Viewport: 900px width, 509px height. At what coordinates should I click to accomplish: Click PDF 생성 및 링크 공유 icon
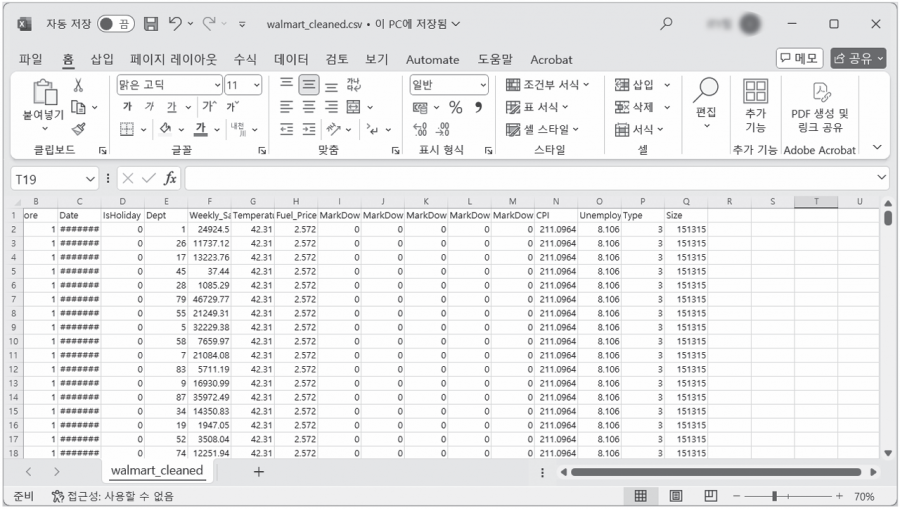click(x=821, y=92)
